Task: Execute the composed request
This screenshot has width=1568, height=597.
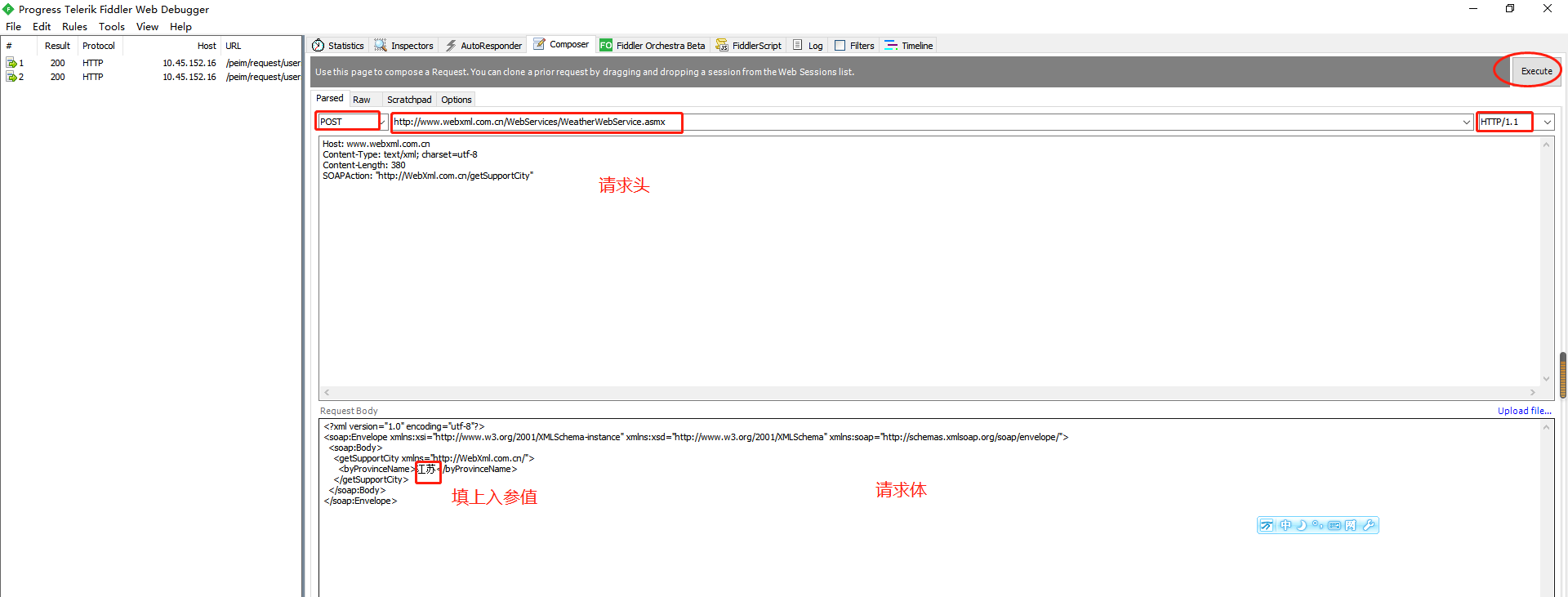Action: pyautogui.click(x=1536, y=71)
